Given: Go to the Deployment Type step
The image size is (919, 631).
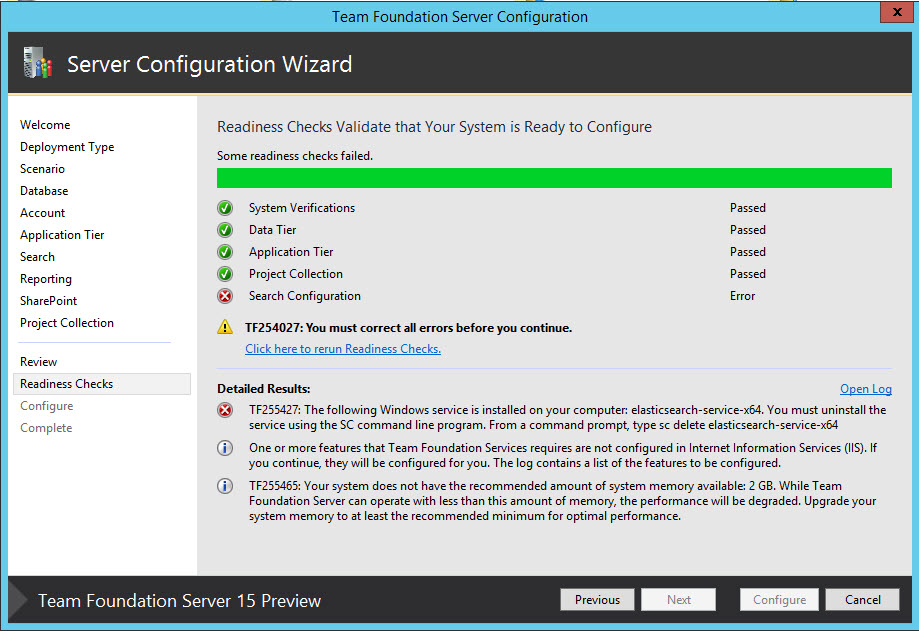Looking at the screenshot, I should 67,147.
